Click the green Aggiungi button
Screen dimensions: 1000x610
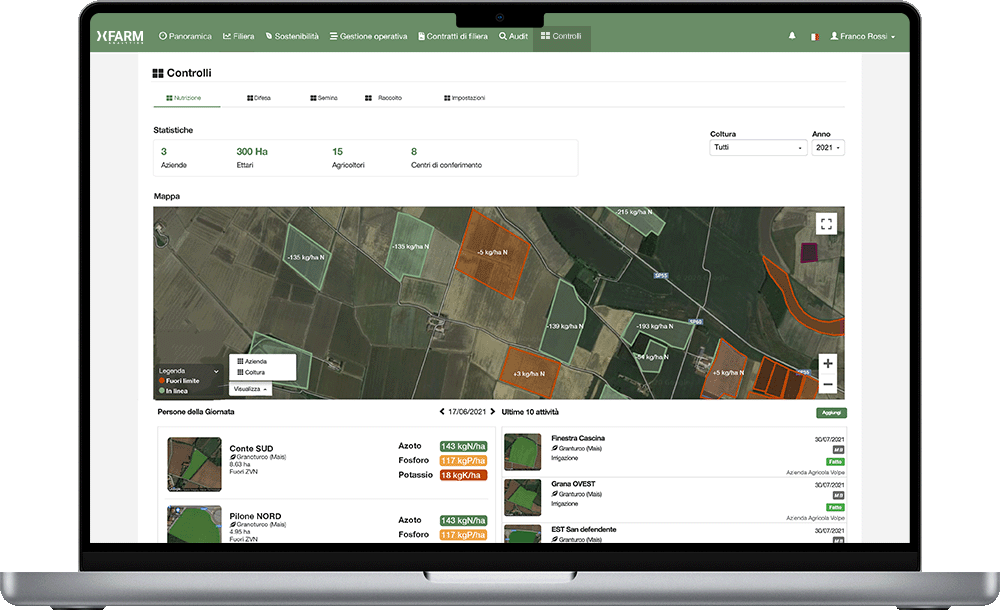(831, 413)
